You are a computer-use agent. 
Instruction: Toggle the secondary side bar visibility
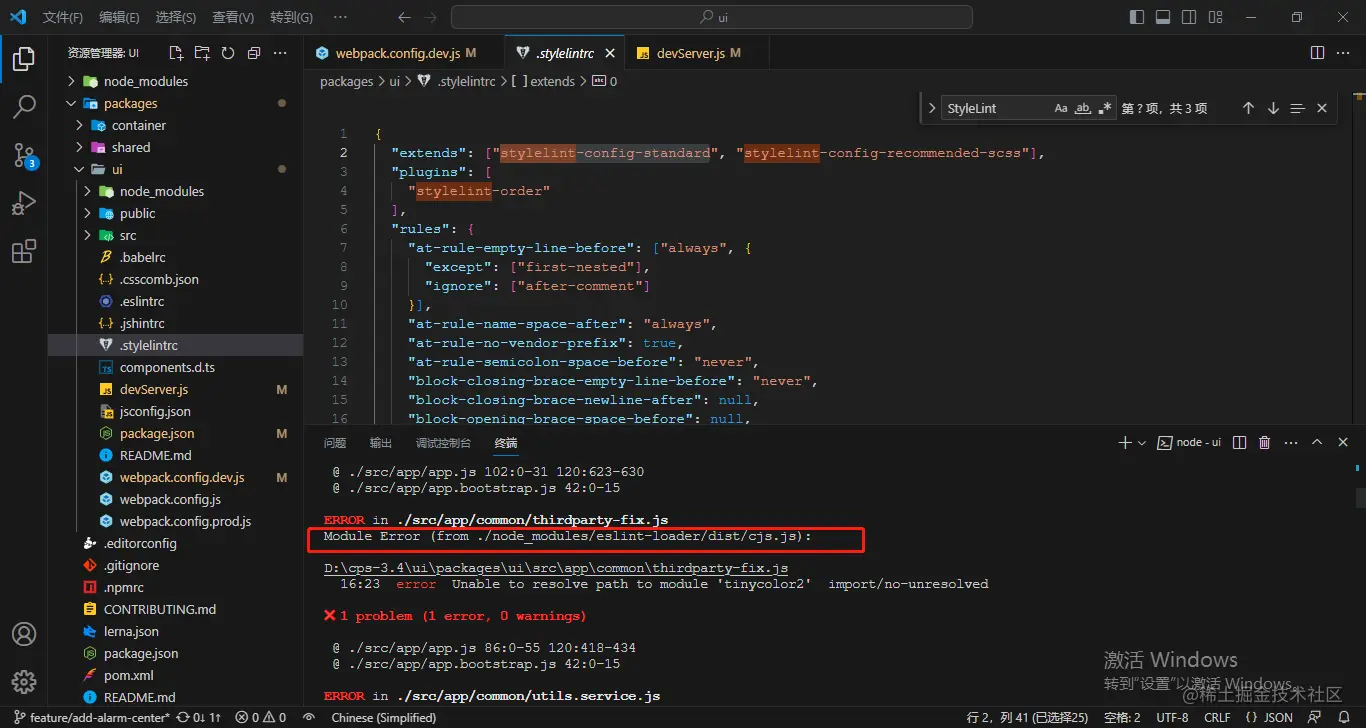coord(1189,17)
